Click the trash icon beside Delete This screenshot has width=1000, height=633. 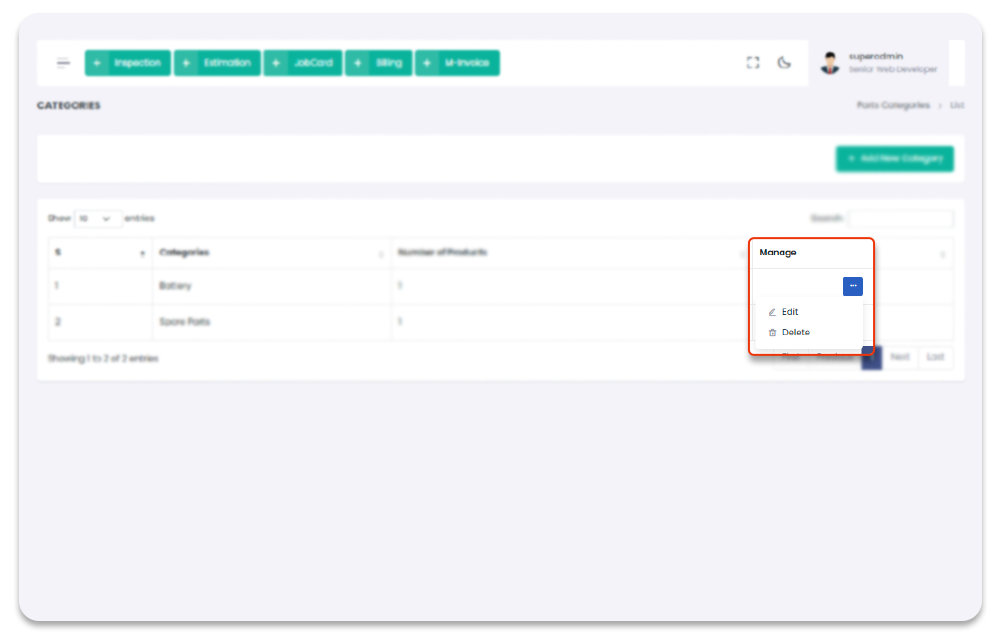pos(772,332)
